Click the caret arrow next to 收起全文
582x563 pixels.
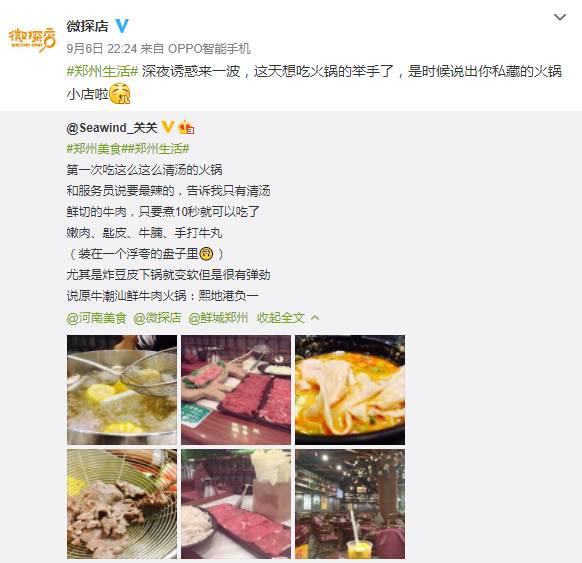click(315, 318)
